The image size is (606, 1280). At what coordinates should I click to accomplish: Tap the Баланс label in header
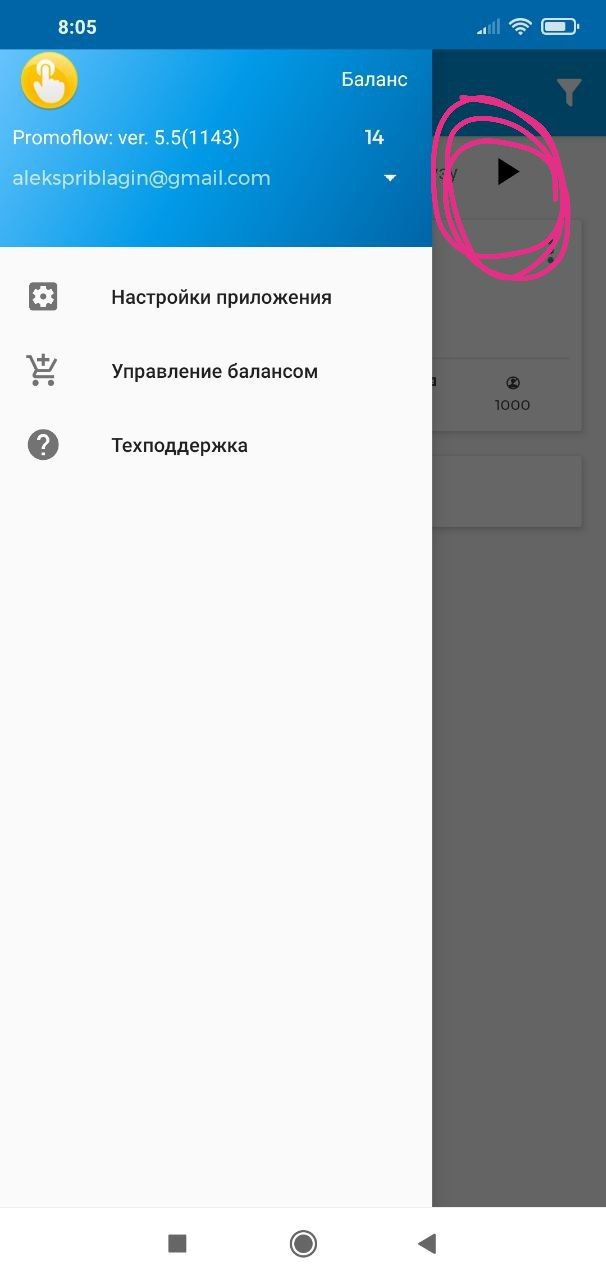point(374,79)
